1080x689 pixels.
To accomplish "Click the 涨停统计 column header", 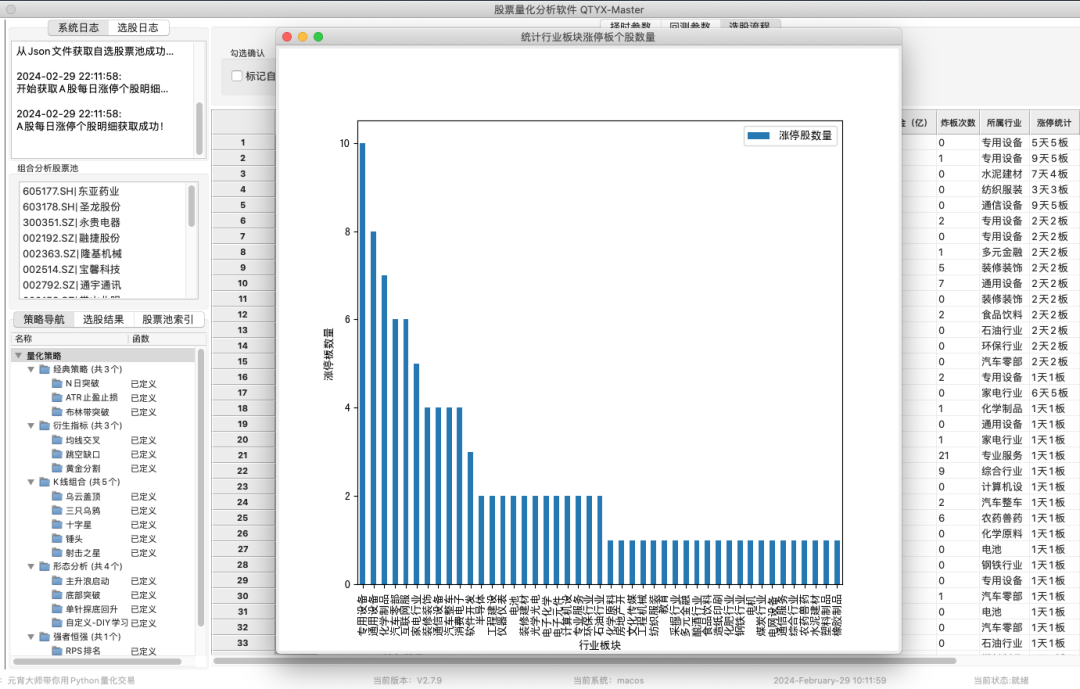I will [x=1055, y=123].
